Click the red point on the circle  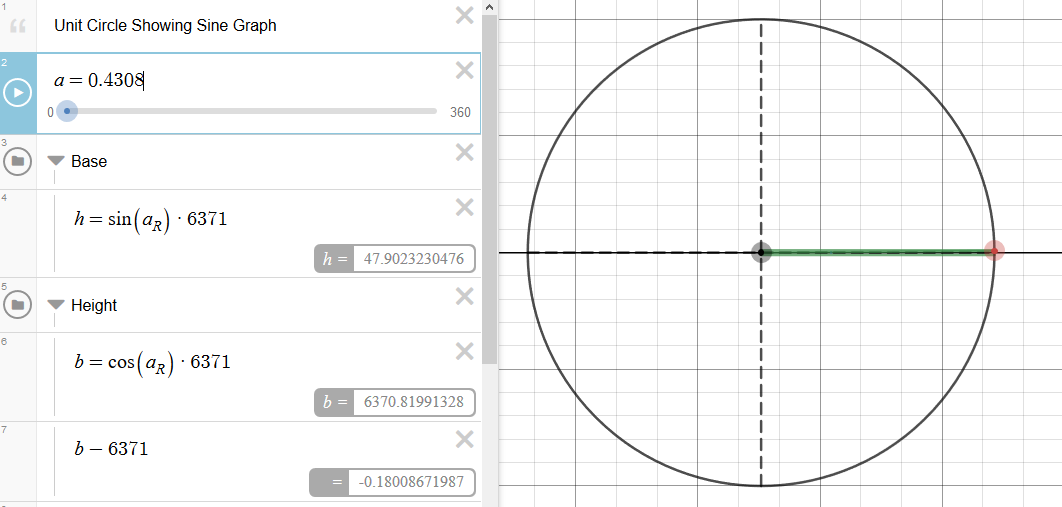(x=994, y=251)
